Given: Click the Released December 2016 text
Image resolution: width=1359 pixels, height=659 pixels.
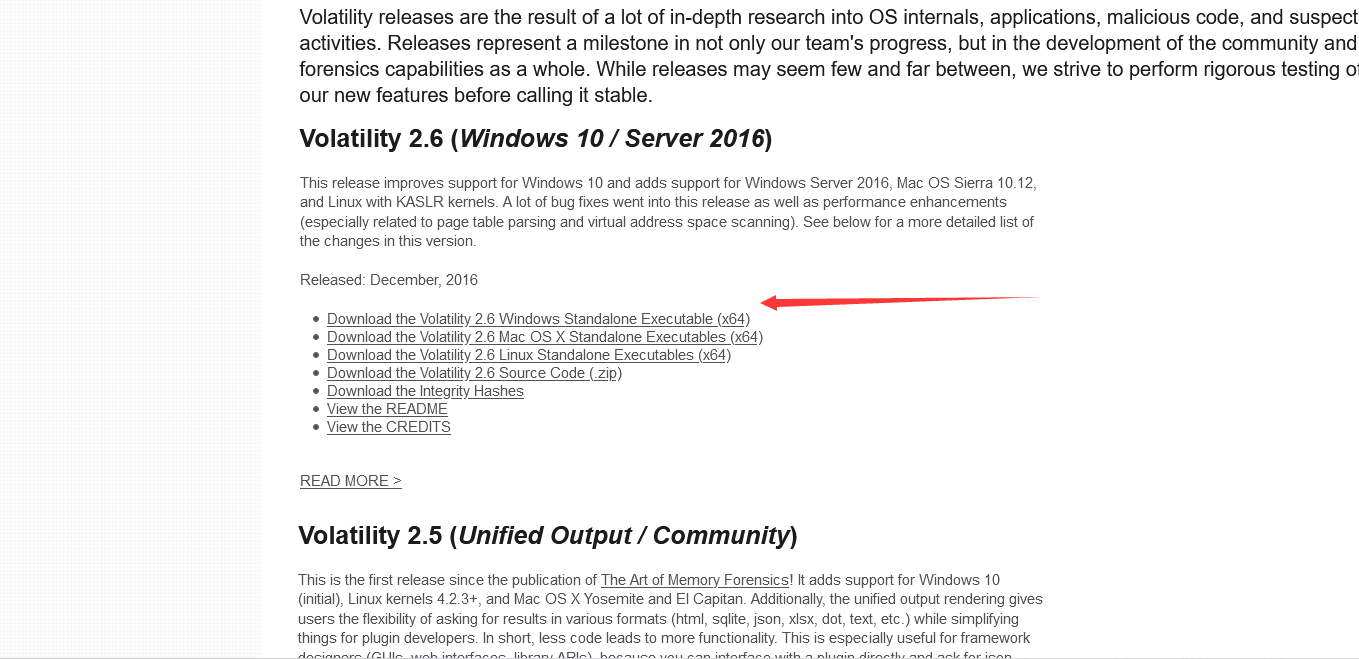Looking at the screenshot, I should (388, 280).
